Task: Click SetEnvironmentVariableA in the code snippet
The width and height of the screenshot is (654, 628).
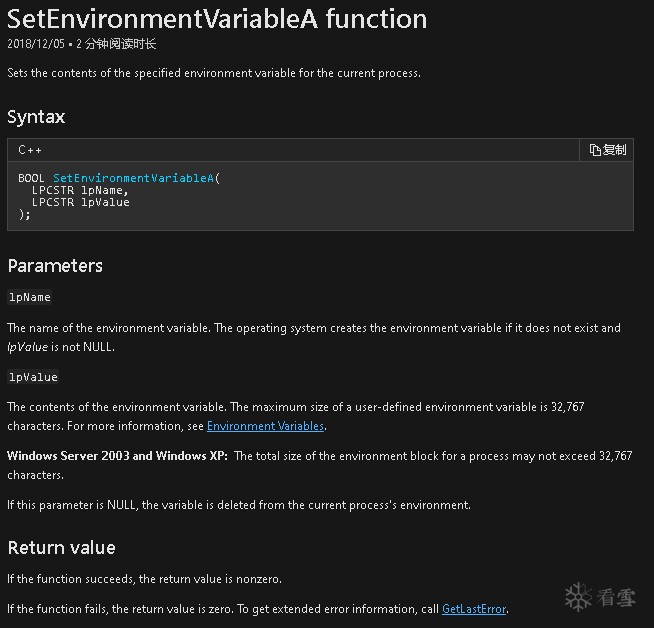Action: (133, 178)
